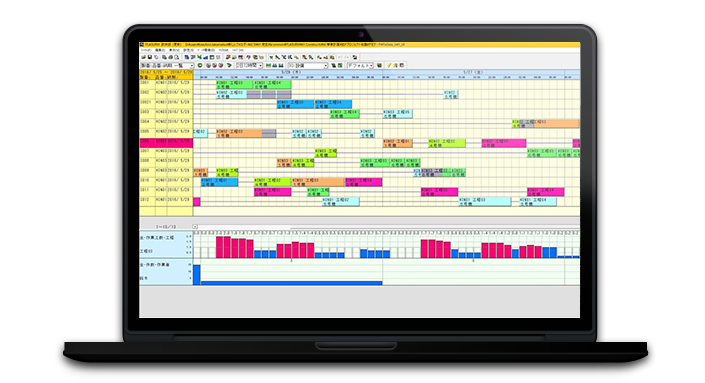Screen dimensions: 705x383
Task: Open the 製番・品番・納期 list dropdown
Action: click(x=167, y=66)
